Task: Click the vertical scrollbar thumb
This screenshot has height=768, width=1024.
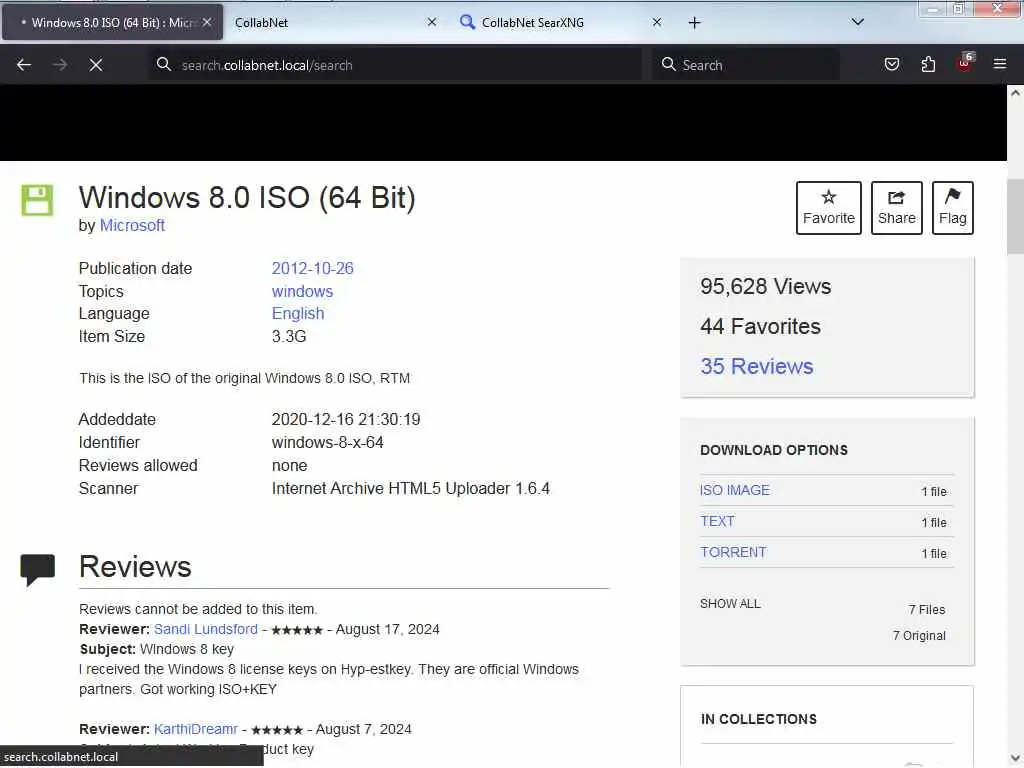Action: (1015, 216)
